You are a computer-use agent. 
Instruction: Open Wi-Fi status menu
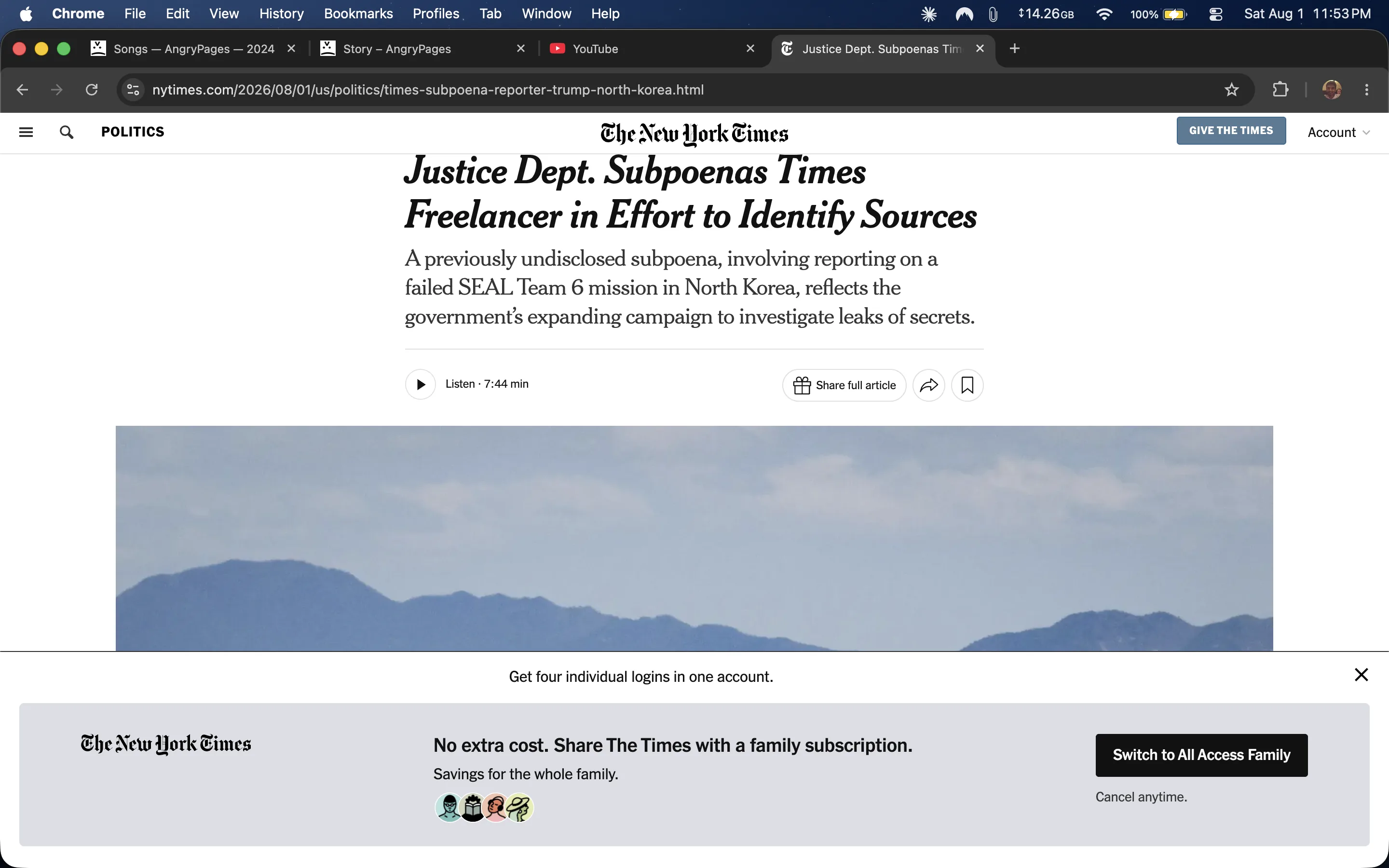click(1104, 14)
